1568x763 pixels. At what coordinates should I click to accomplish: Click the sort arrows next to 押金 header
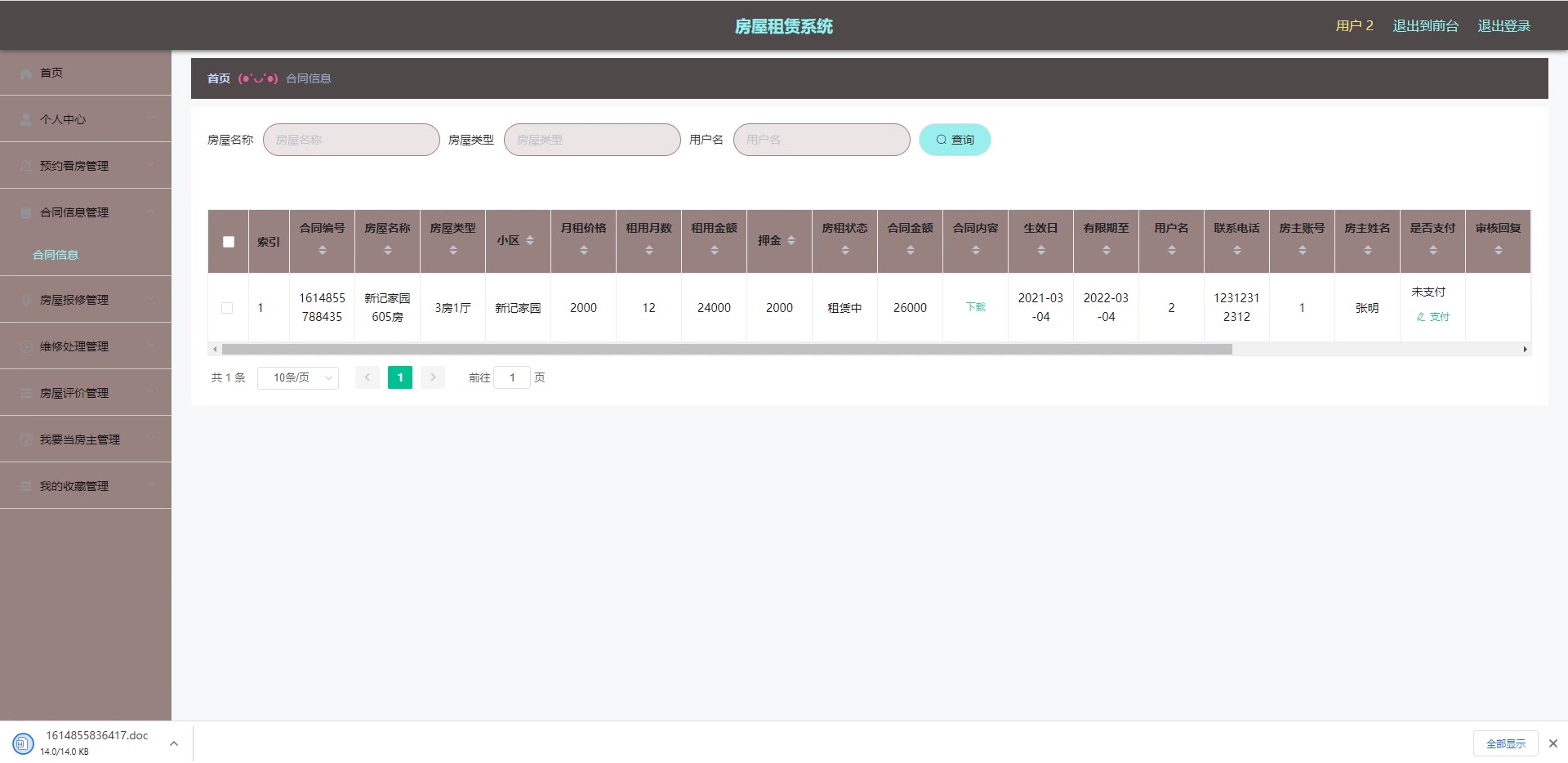(791, 240)
